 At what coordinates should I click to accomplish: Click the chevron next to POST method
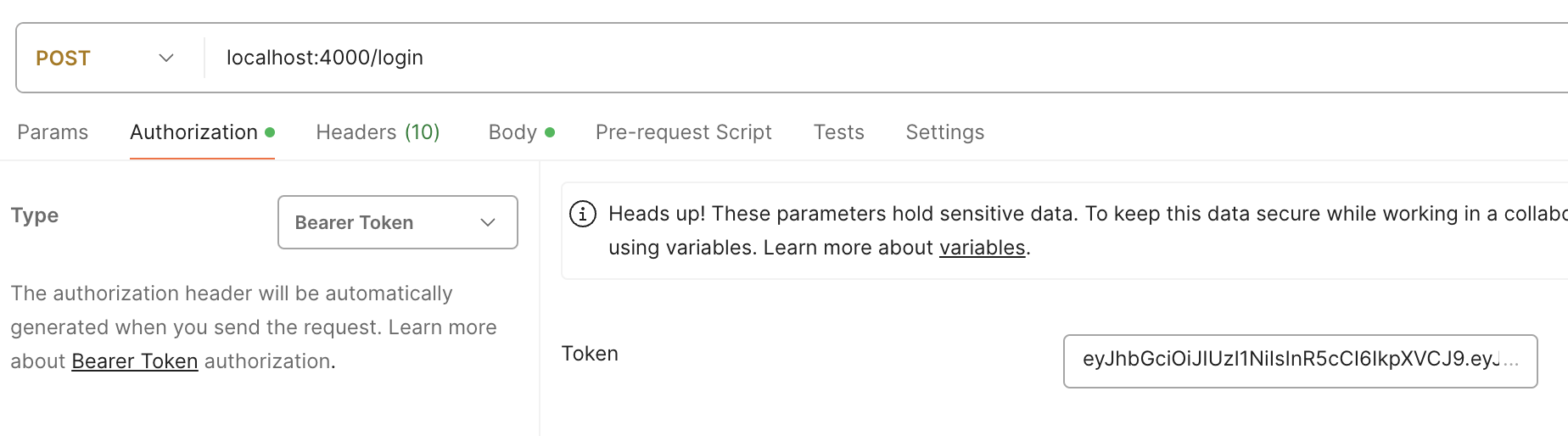coord(166,58)
